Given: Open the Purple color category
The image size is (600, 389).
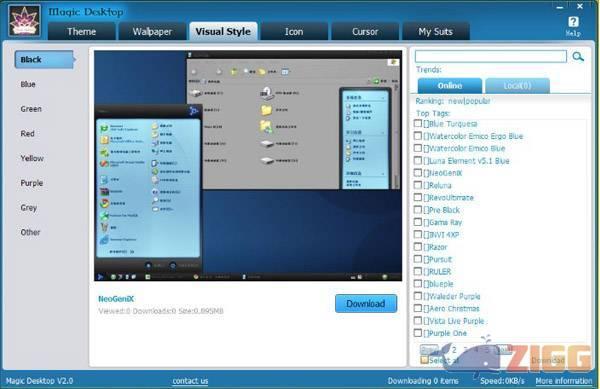Looking at the screenshot, I should click(31, 183).
